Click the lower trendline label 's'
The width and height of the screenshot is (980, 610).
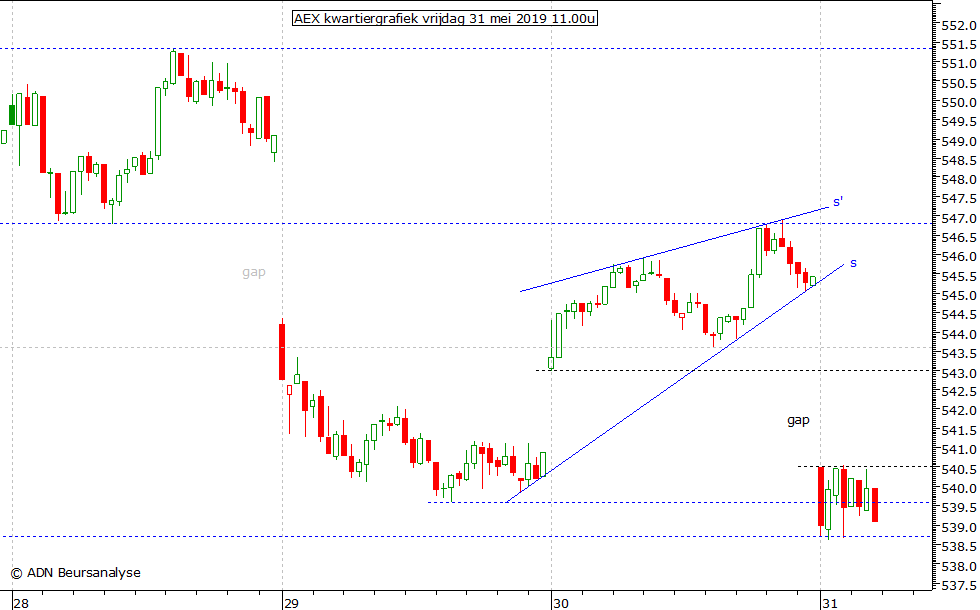click(x=853, y=264)
